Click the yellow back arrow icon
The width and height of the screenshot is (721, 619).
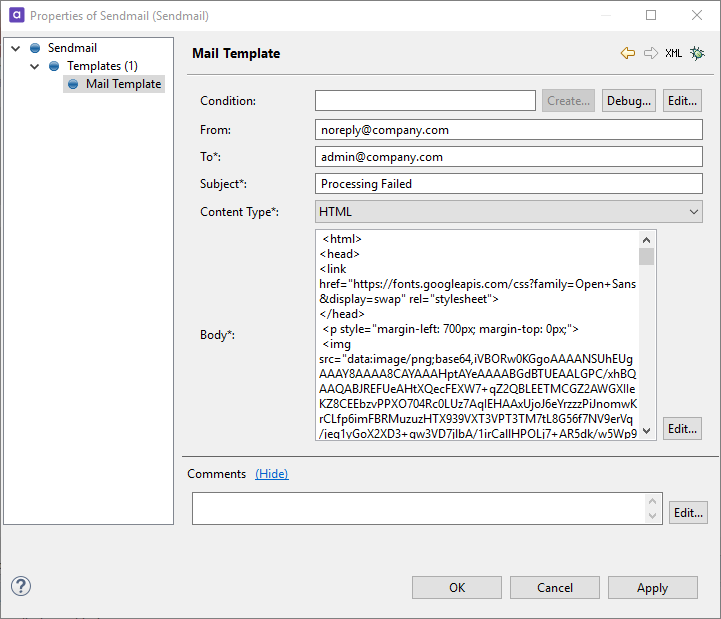(628, 53)
